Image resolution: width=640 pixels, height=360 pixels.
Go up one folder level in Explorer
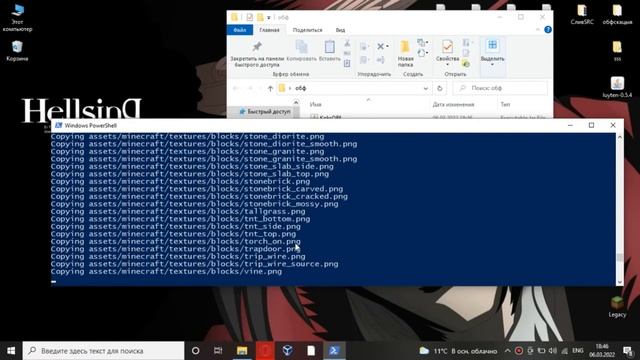270,88
